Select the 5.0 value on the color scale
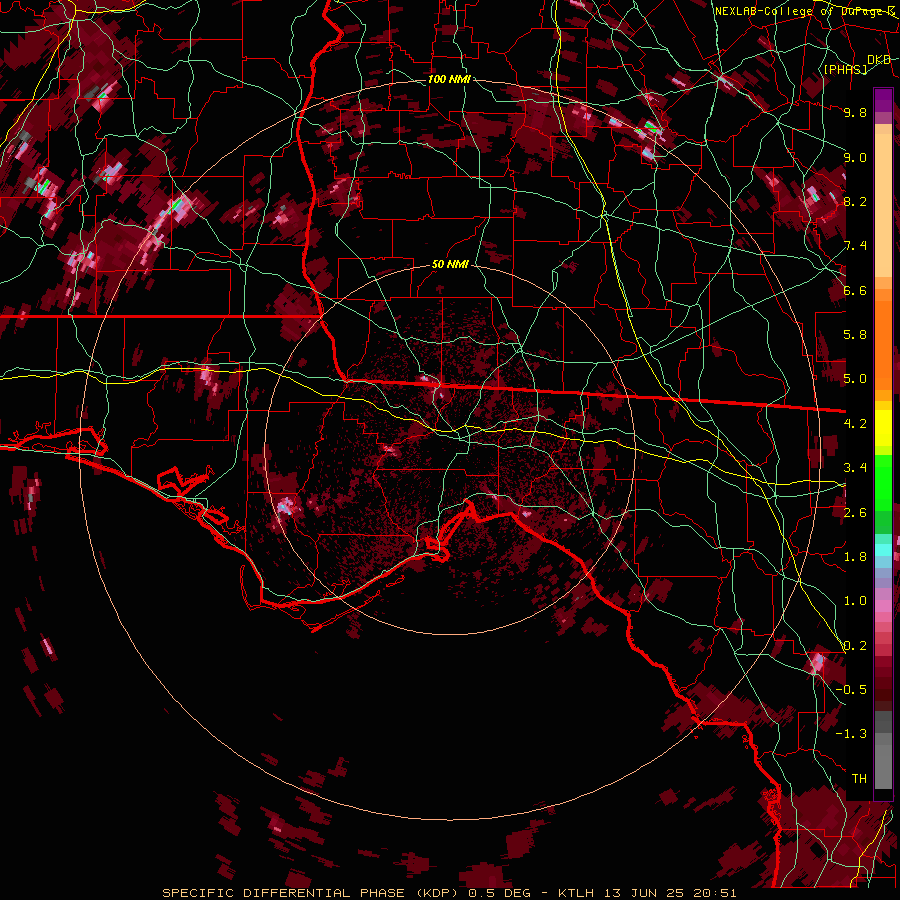The width and height of the screenshot is (900, 900). point(855,379)
